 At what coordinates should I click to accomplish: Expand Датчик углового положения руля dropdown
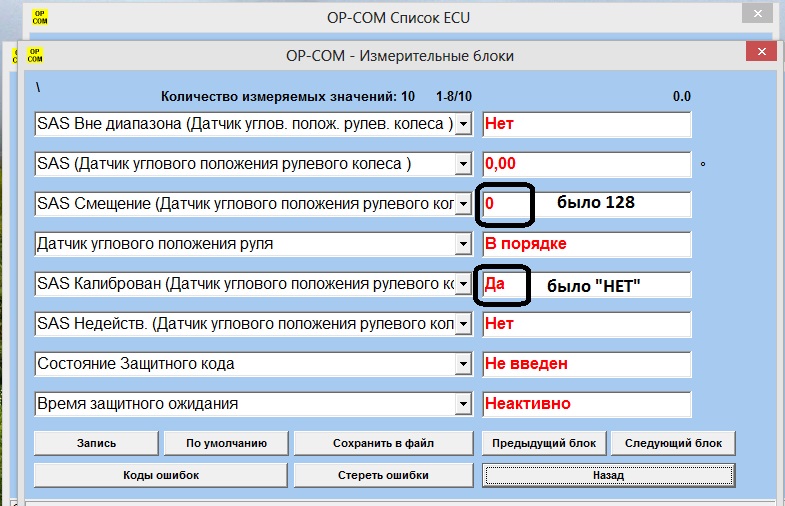click(x=463, y=244)
